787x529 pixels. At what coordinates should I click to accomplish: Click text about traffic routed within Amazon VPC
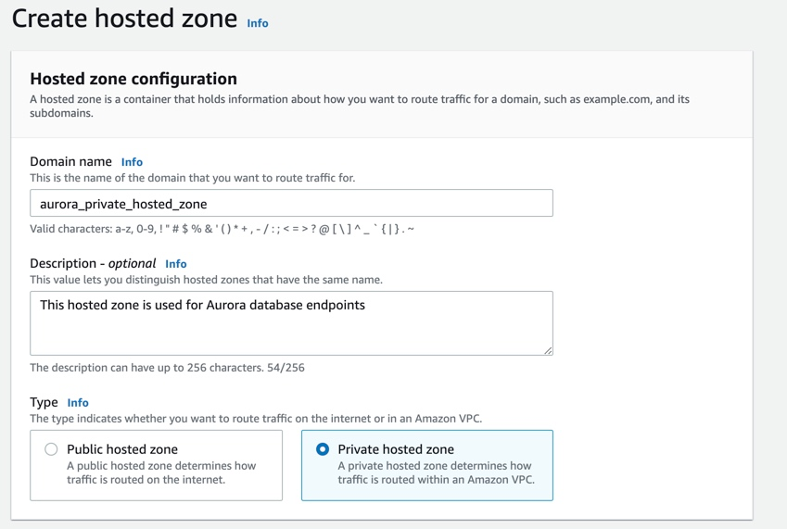click(x=436, y=473)
